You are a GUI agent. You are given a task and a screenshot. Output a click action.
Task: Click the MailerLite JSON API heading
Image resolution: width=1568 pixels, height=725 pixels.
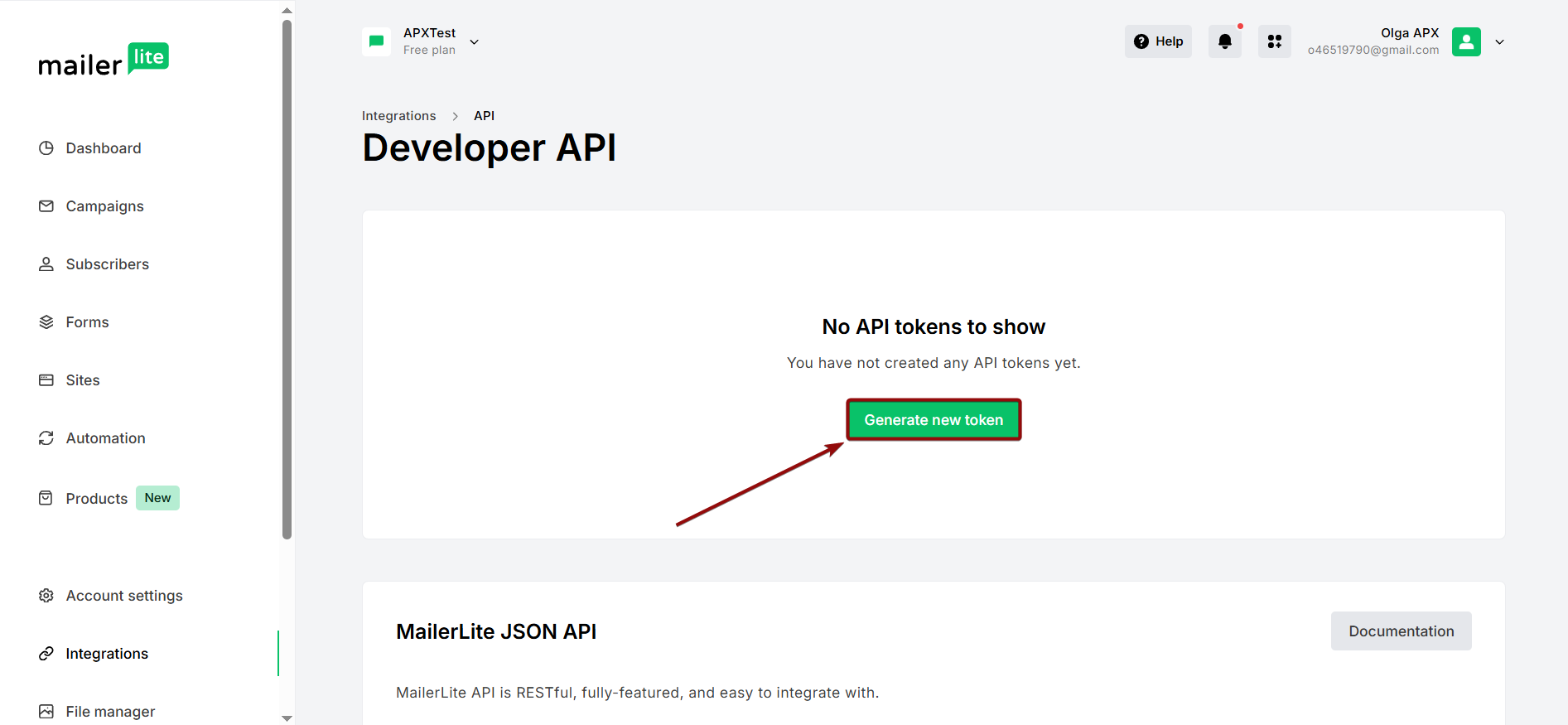496,631
